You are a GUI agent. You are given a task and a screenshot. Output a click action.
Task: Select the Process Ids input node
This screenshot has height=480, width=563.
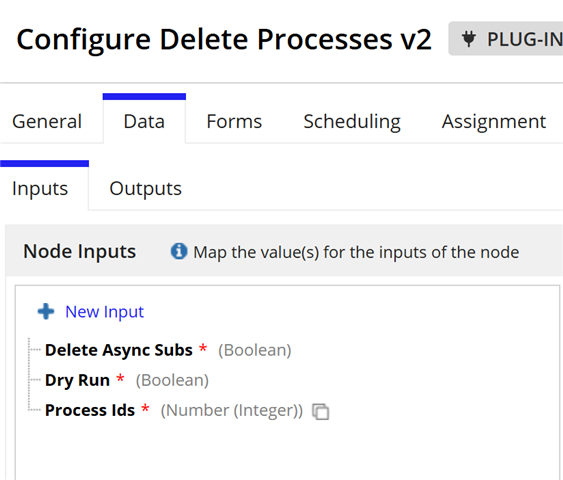(x=90, y=410)
